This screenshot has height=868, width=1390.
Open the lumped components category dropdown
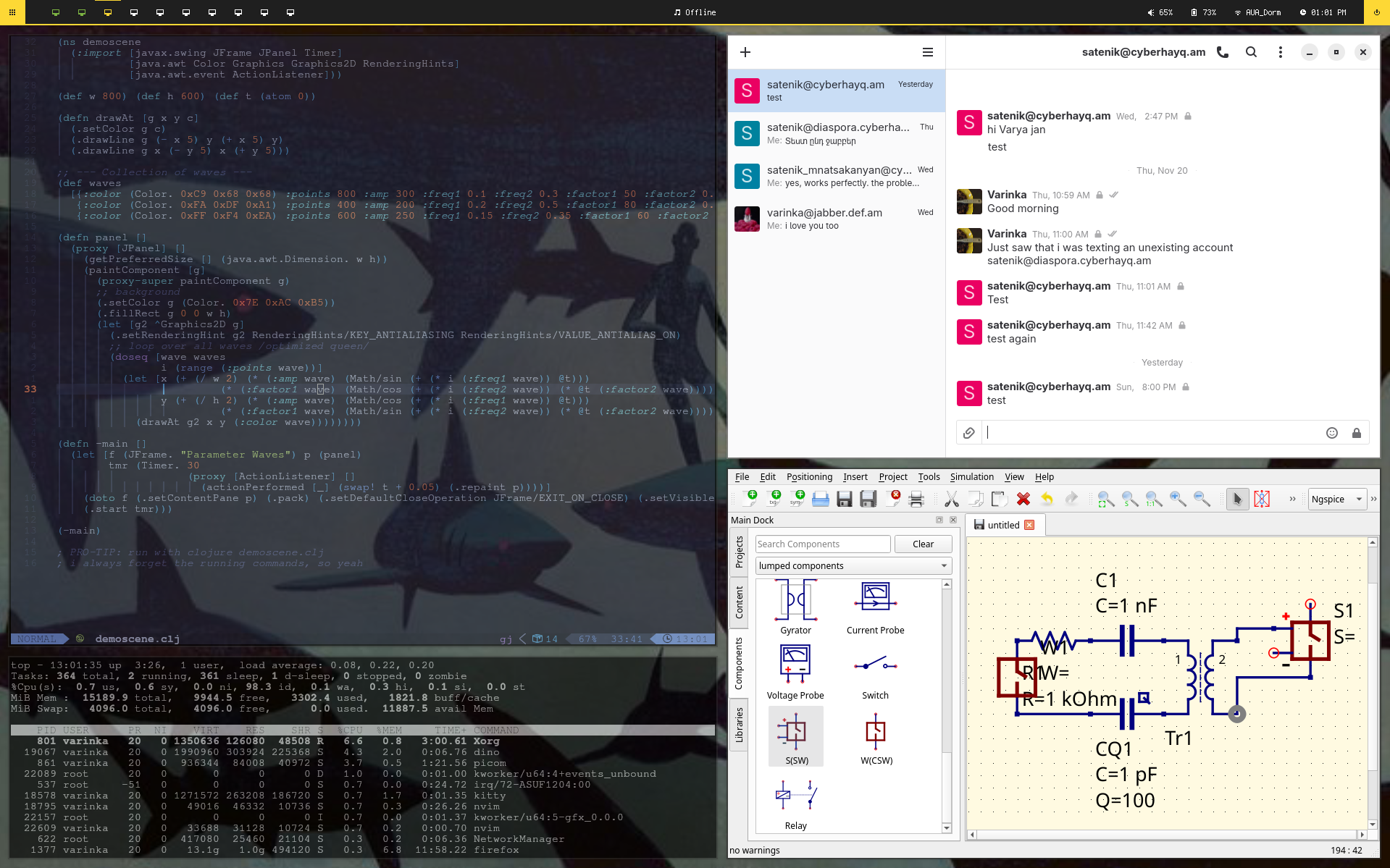(853, 566)
